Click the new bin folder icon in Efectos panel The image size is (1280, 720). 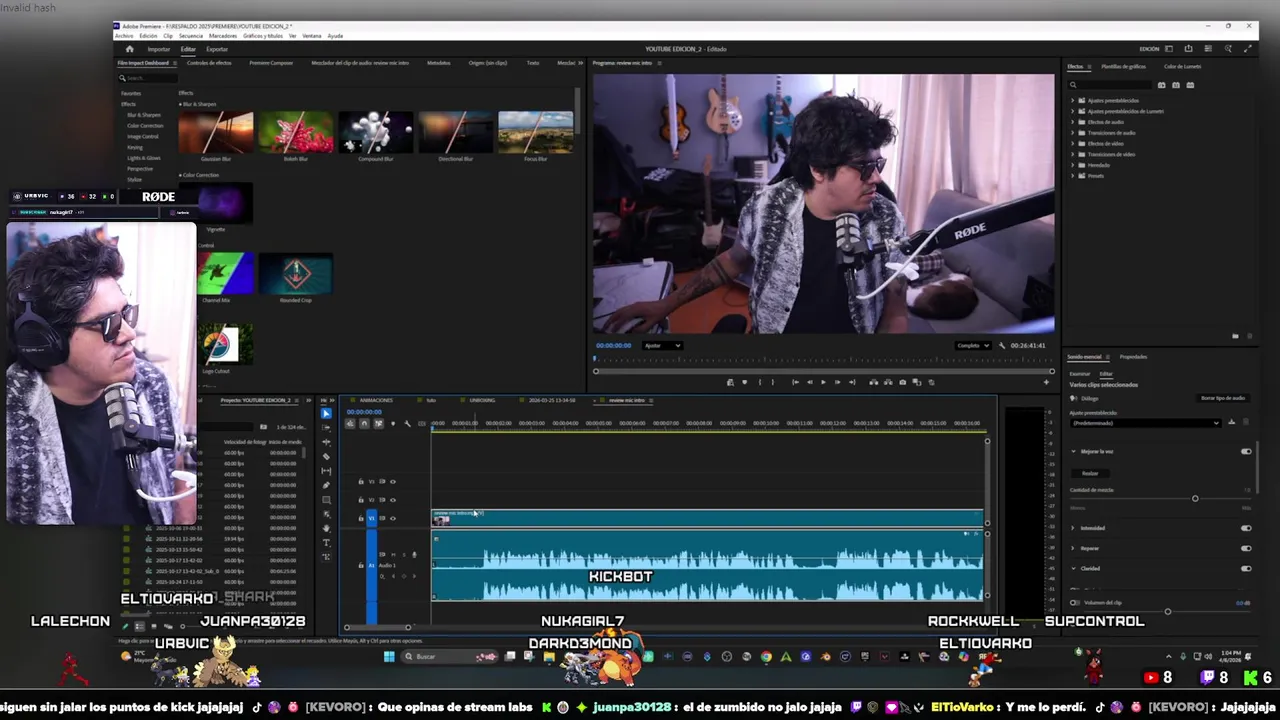coord(1235,336)
